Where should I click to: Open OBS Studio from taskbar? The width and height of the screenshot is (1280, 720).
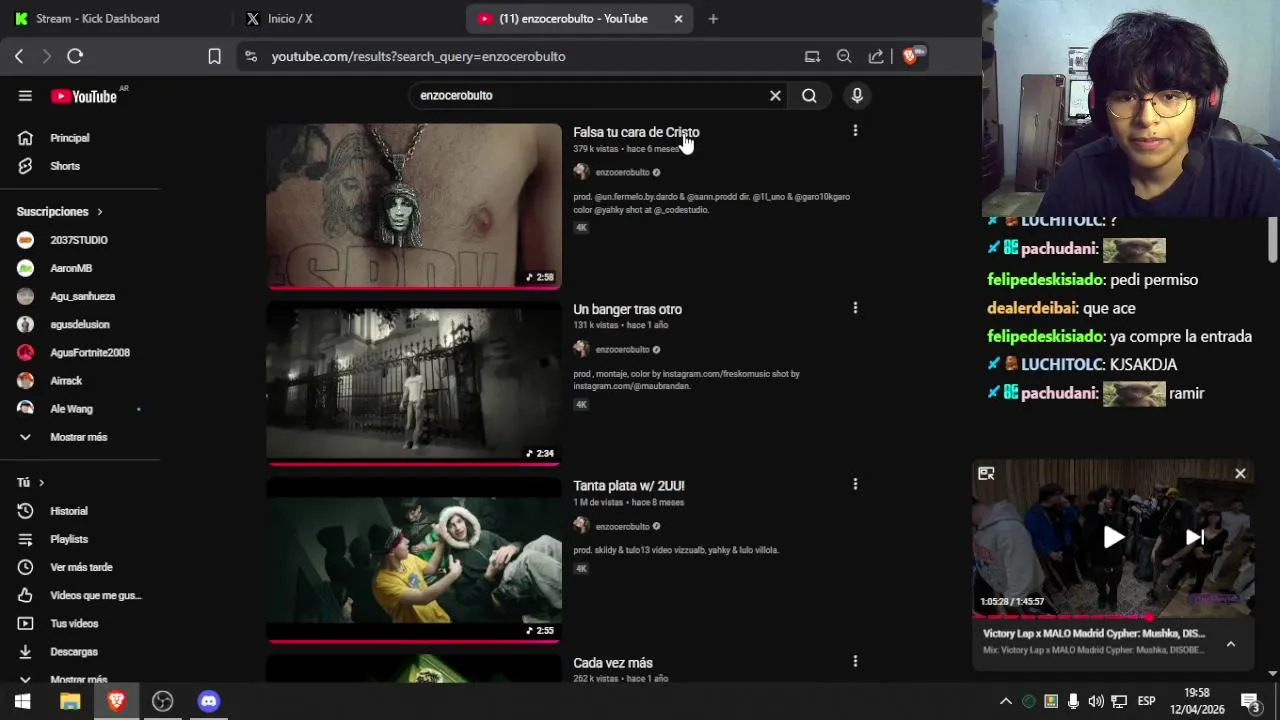(162, 701)
